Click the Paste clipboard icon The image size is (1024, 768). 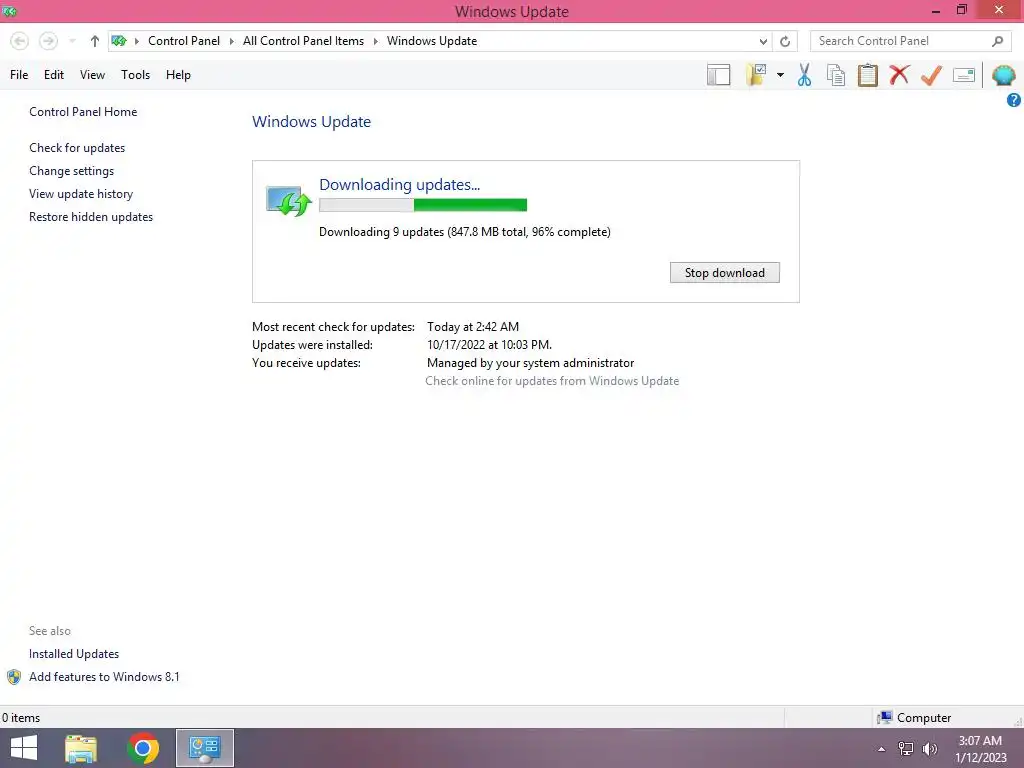point(868,75)
